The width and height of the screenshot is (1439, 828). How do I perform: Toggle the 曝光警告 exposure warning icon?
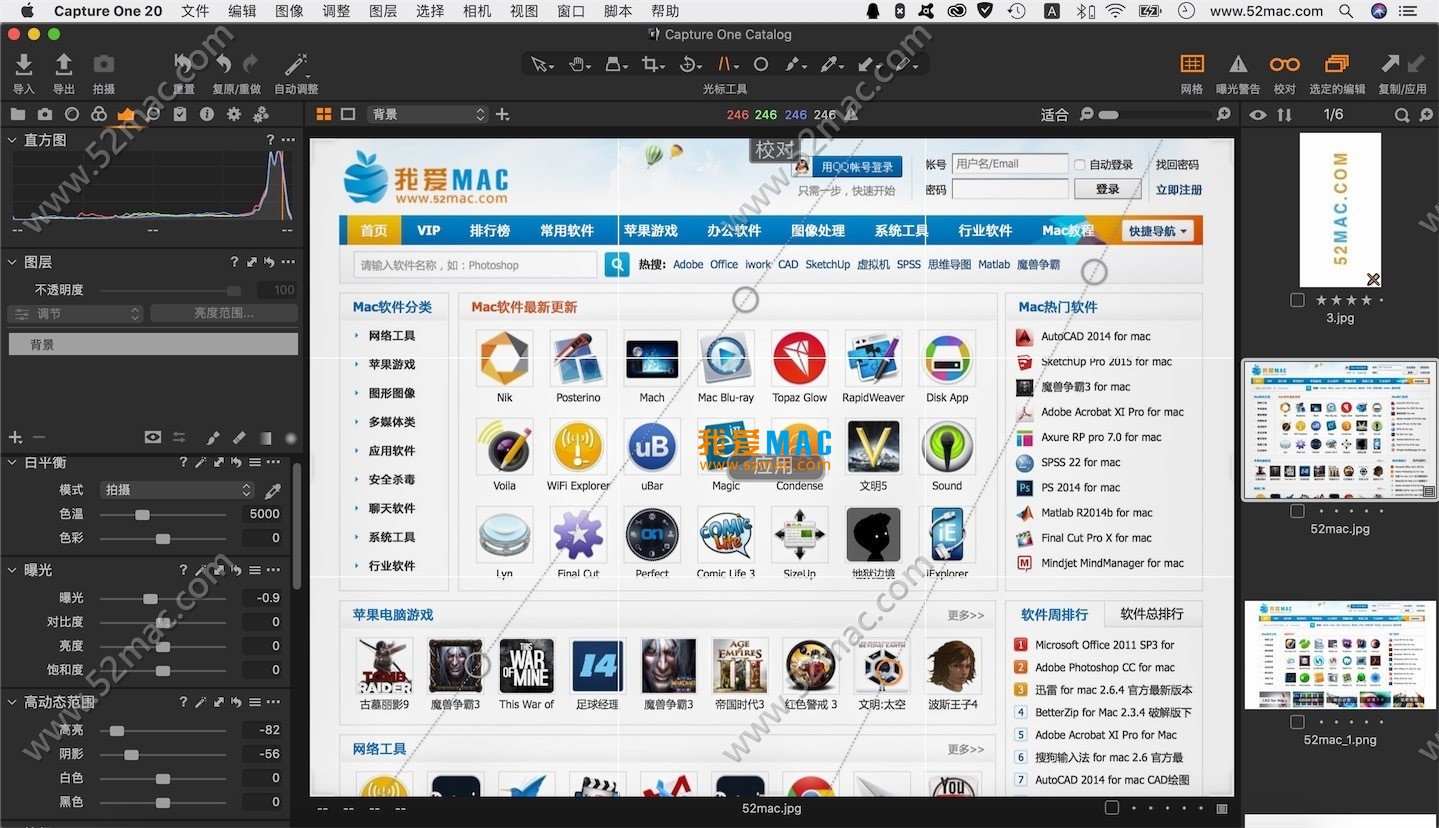[x=1238, y=64]
